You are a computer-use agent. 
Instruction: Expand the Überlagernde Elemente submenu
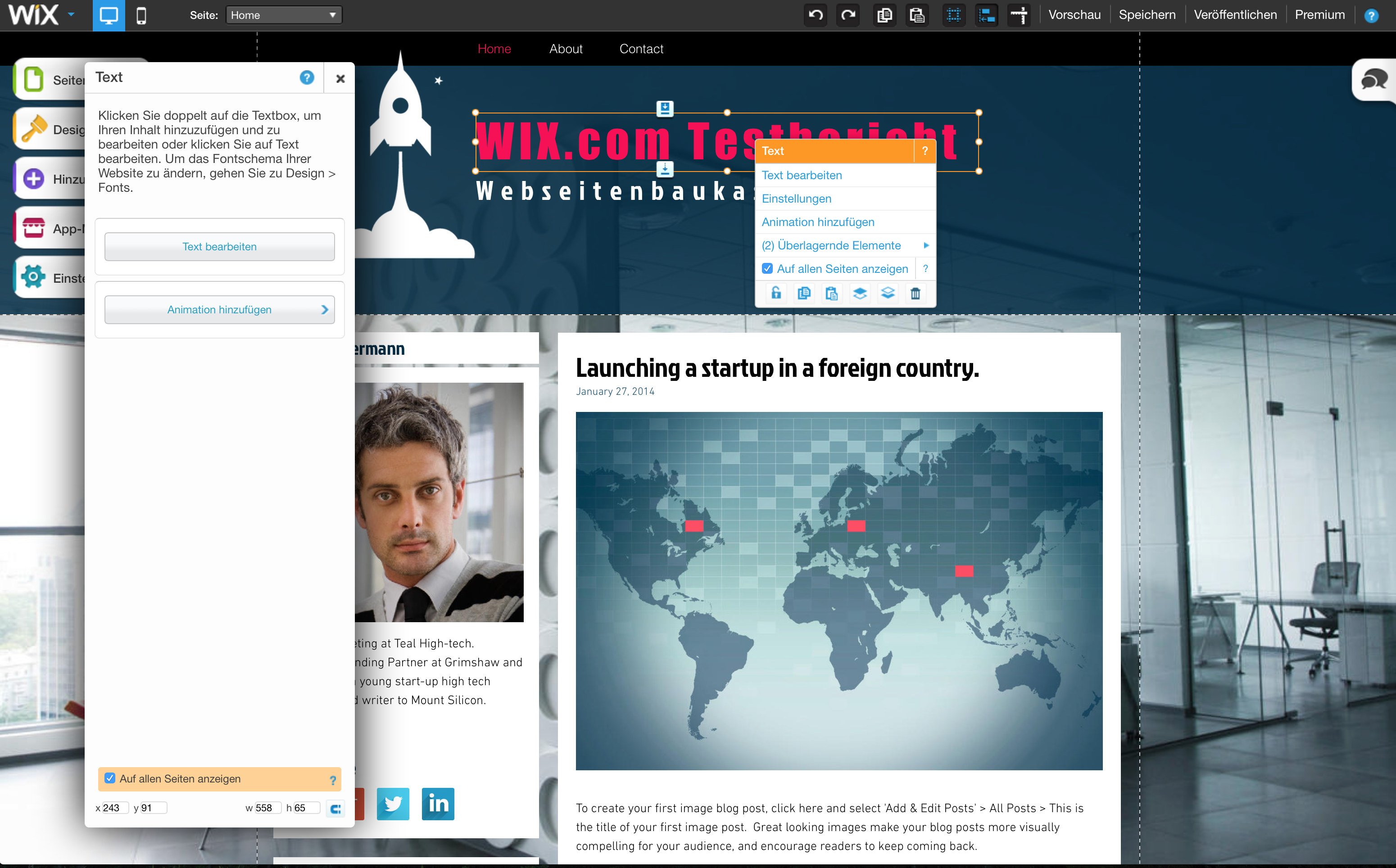click(x=845, y=245)
